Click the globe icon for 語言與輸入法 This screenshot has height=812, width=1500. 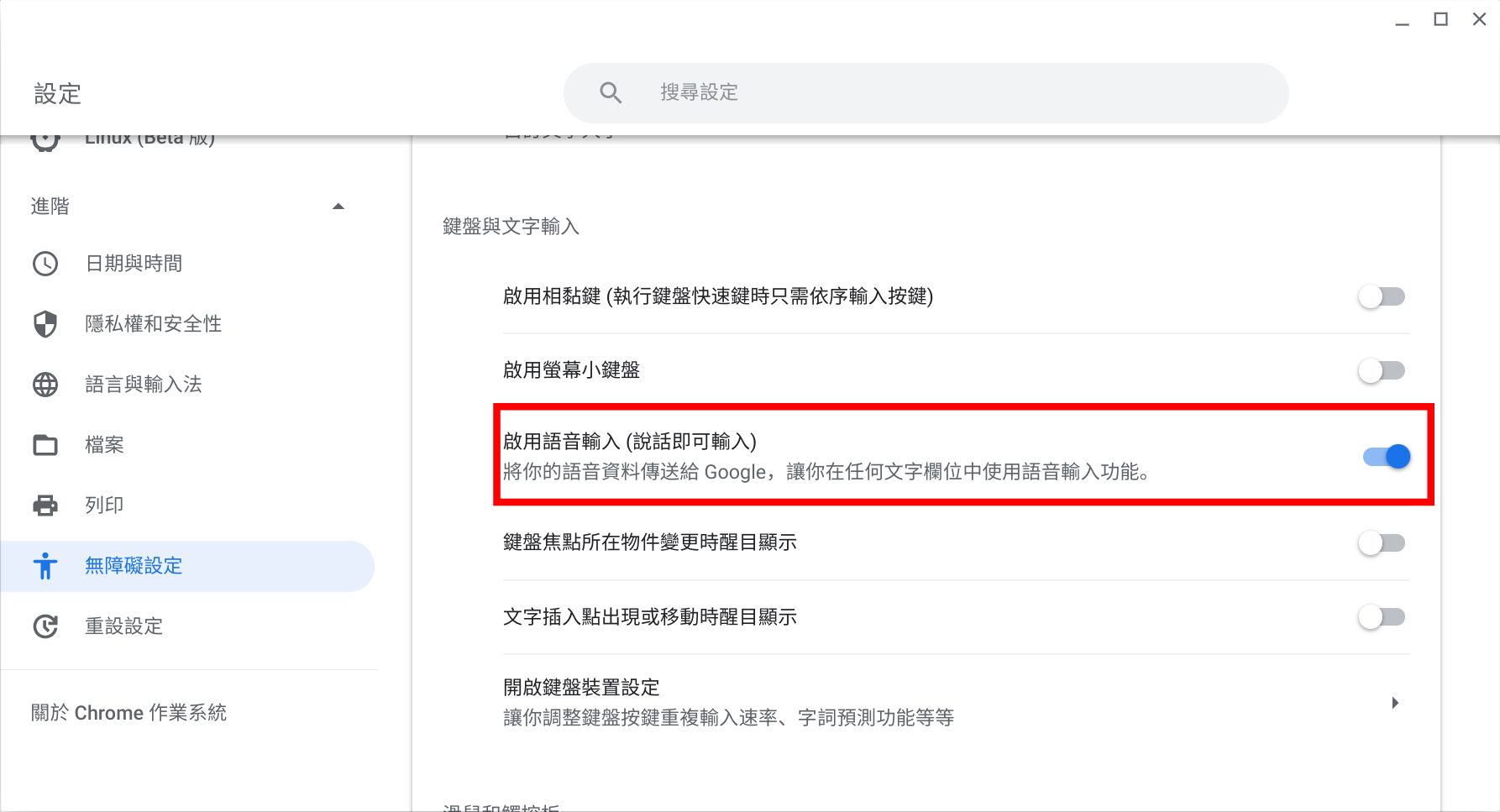pos(45,385)
